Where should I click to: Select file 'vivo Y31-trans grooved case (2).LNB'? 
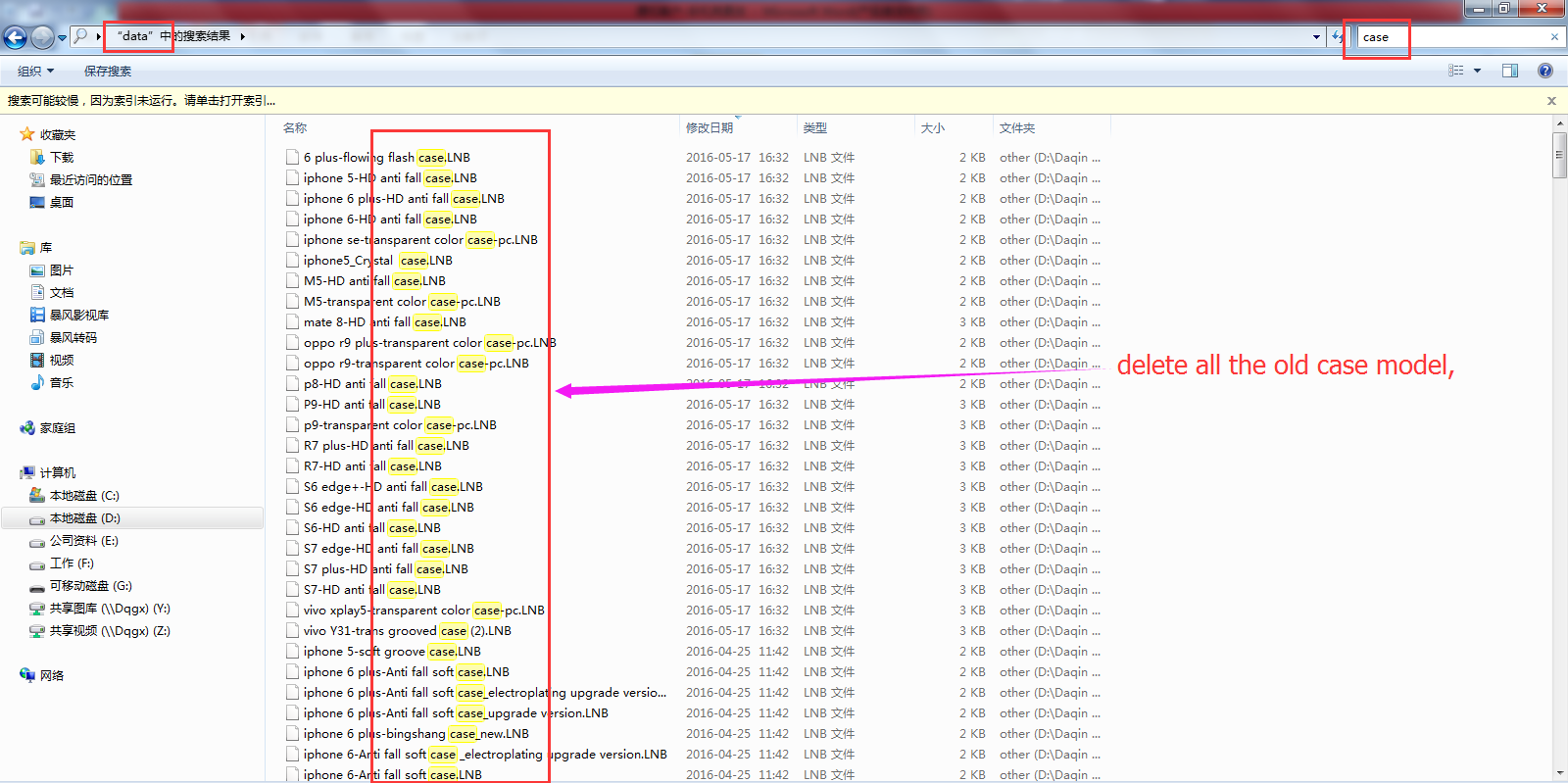point(407,631)
